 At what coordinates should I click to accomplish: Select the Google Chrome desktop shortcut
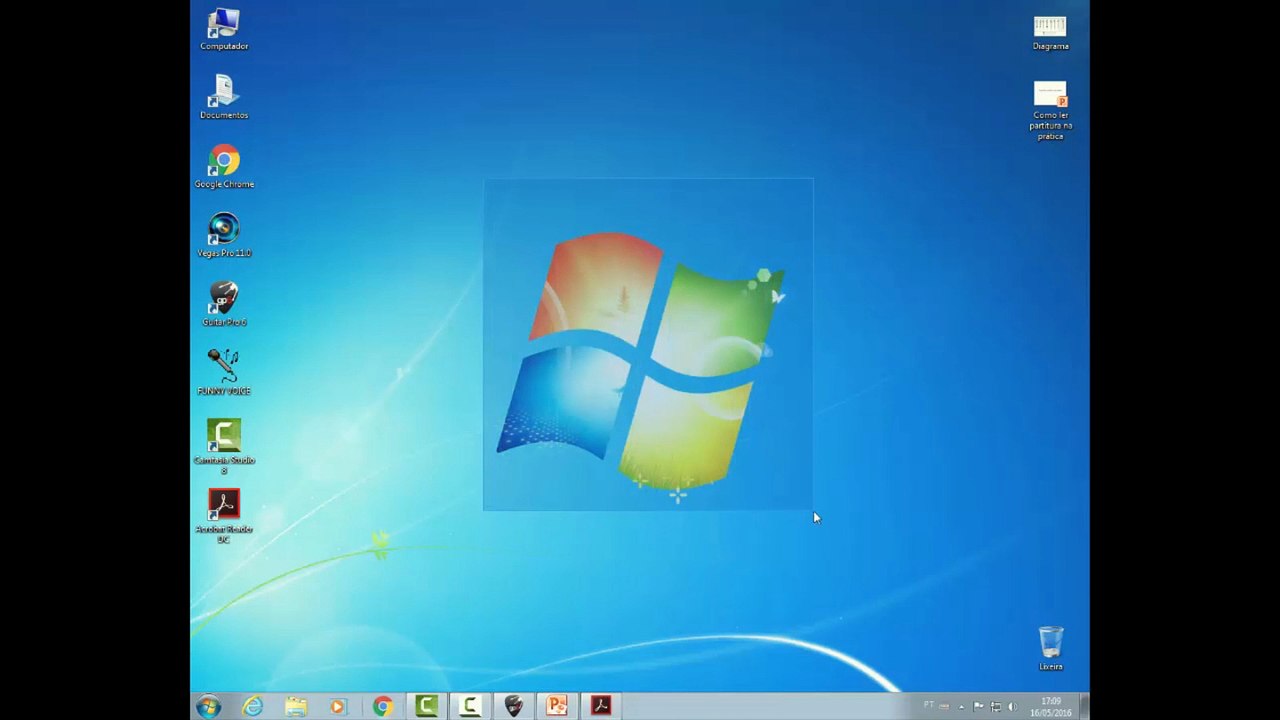(x=224, y=168)
